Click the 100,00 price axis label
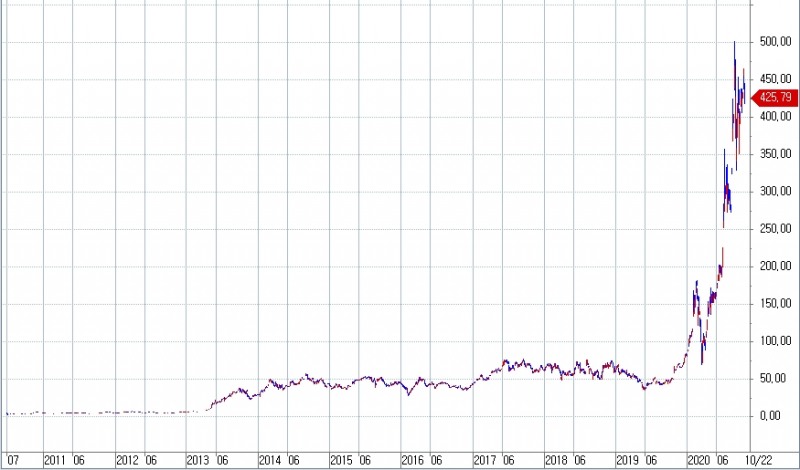This screenshot has height=470, width=800. [775, 341]
